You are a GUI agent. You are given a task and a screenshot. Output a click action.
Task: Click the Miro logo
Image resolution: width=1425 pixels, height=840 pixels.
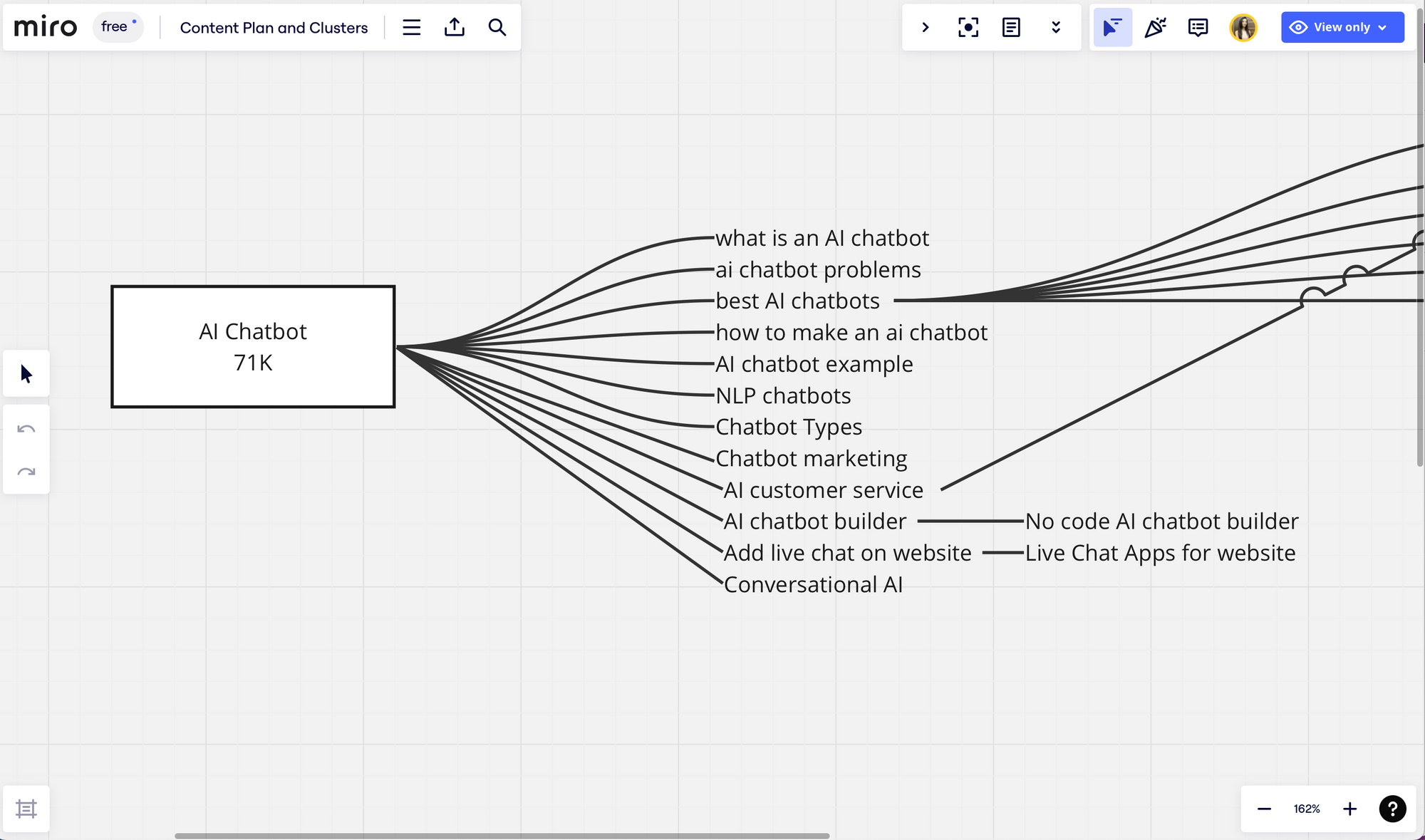click(x=46, y=26)
